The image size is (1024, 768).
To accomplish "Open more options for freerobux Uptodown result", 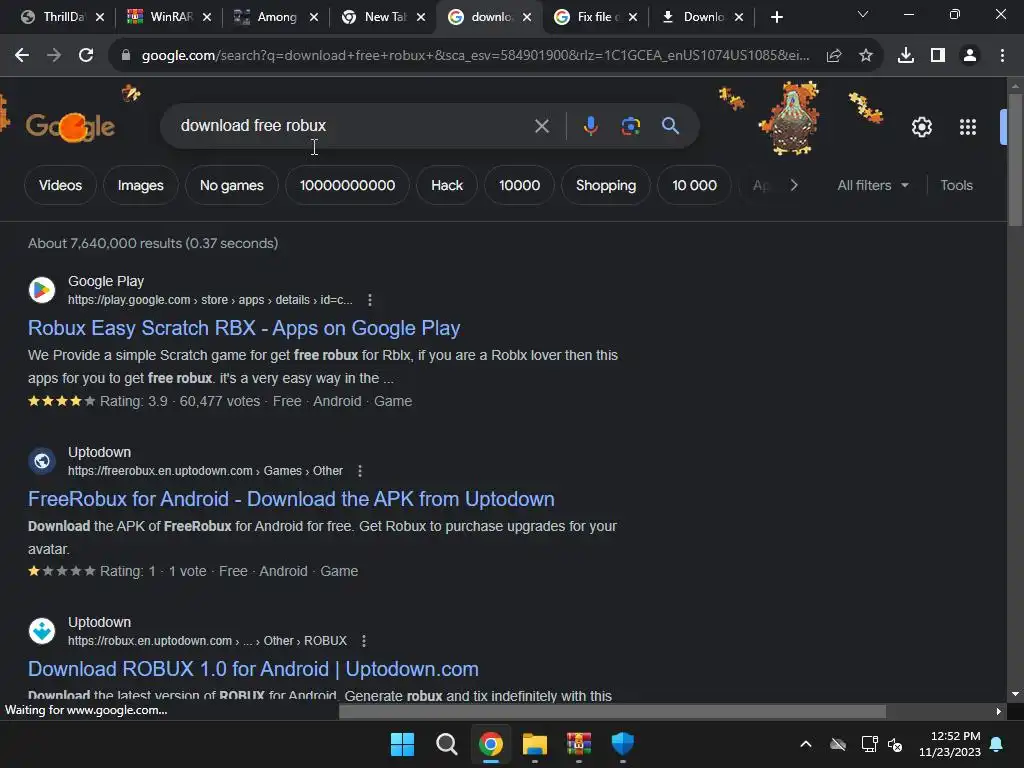I will [360, 471].
